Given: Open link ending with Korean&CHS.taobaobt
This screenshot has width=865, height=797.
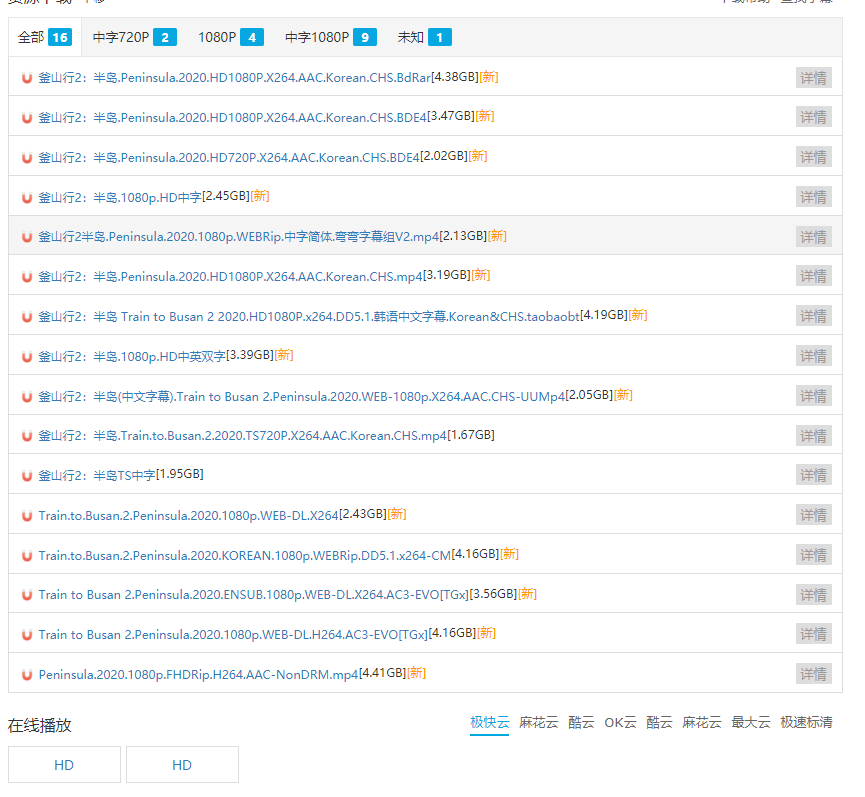Looking at the screenshot, I should coord(309,317).
